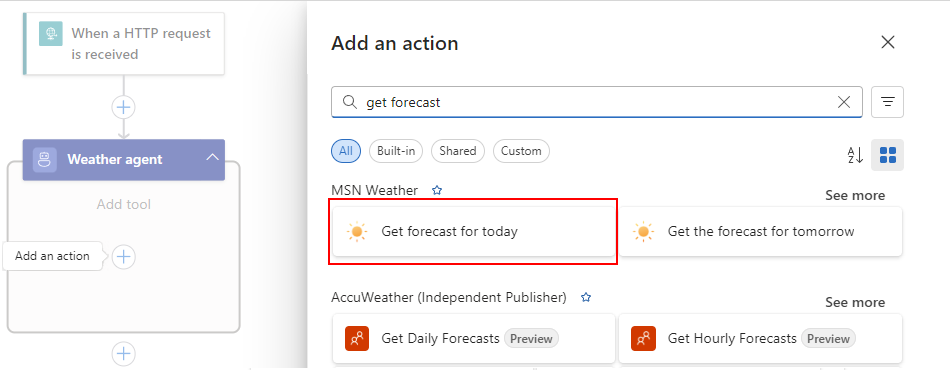Favorite AccuWeather connector with the star icon
The height and width of the screenshot is (370, 950).
click(x=586, y=297)
